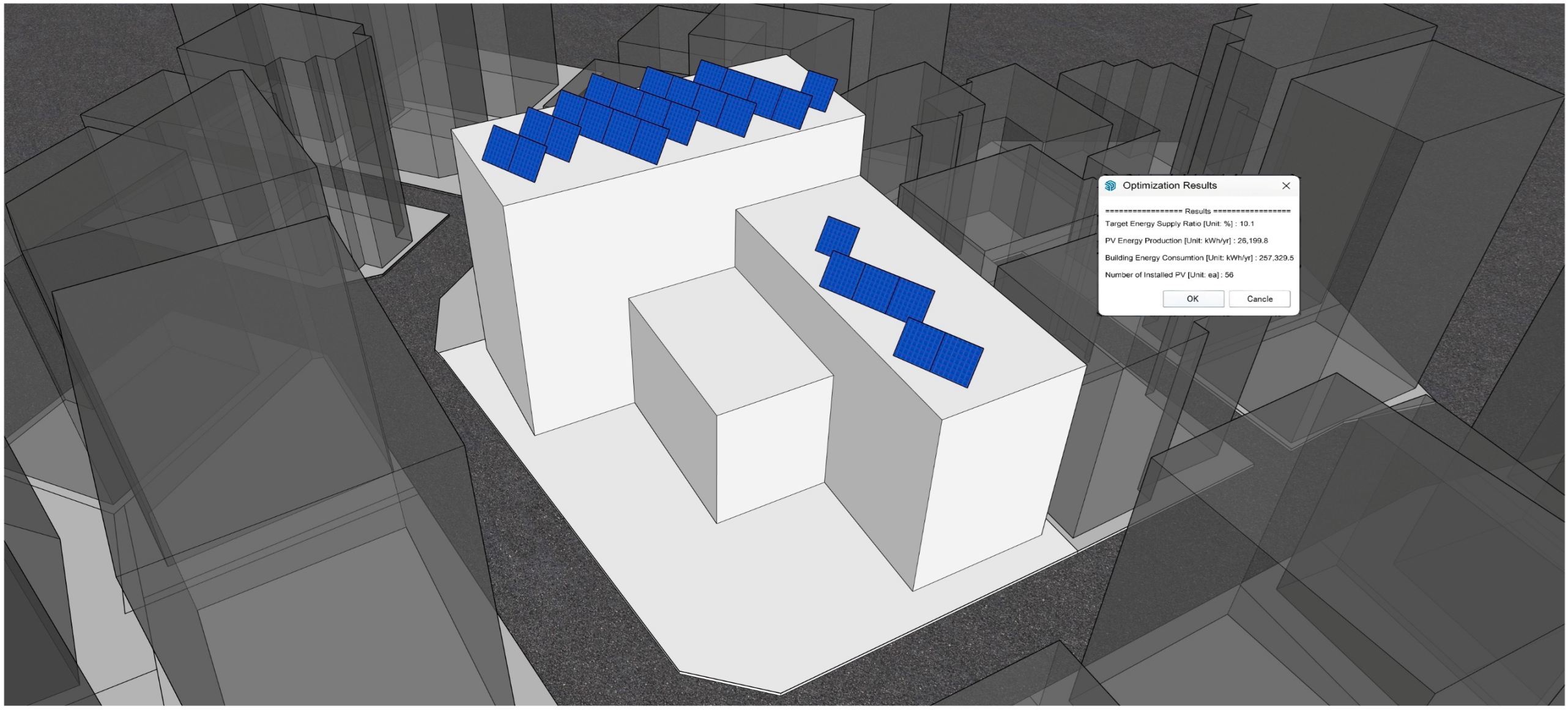Close the Optimization Results dialog
This screenshot has width=1568, height=710.
[1285, 185]
